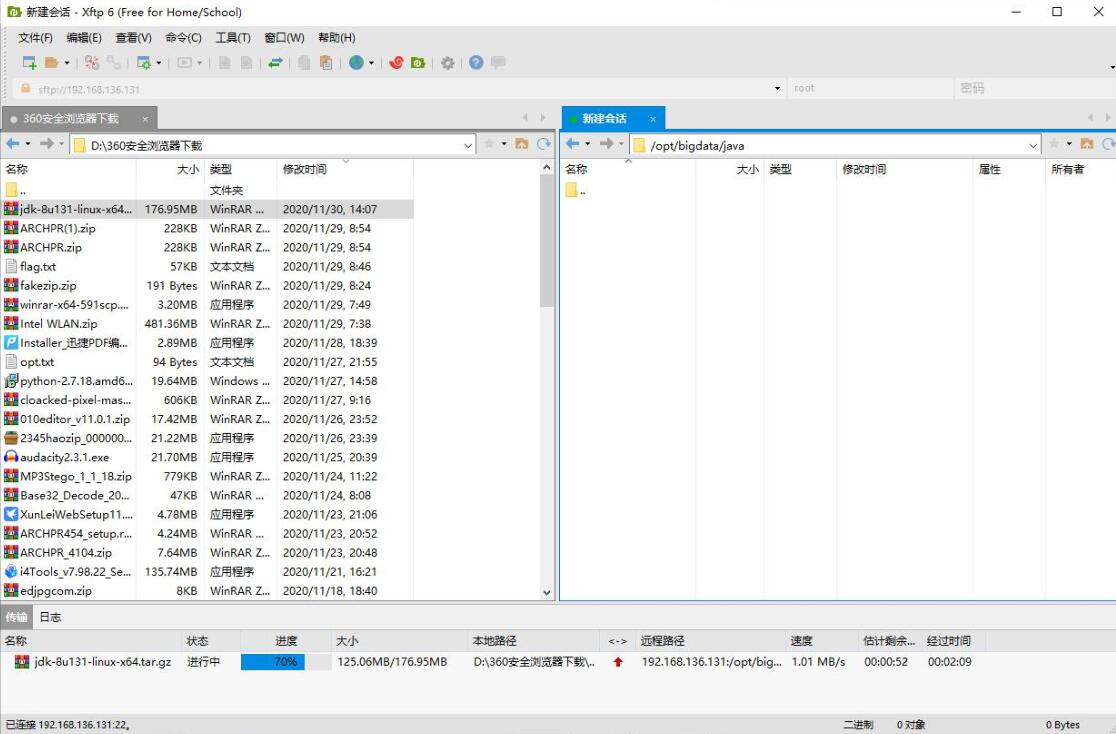The image size is (1116, 734).
Task: Close the 新建会话 remote tab
Action: 652,119
